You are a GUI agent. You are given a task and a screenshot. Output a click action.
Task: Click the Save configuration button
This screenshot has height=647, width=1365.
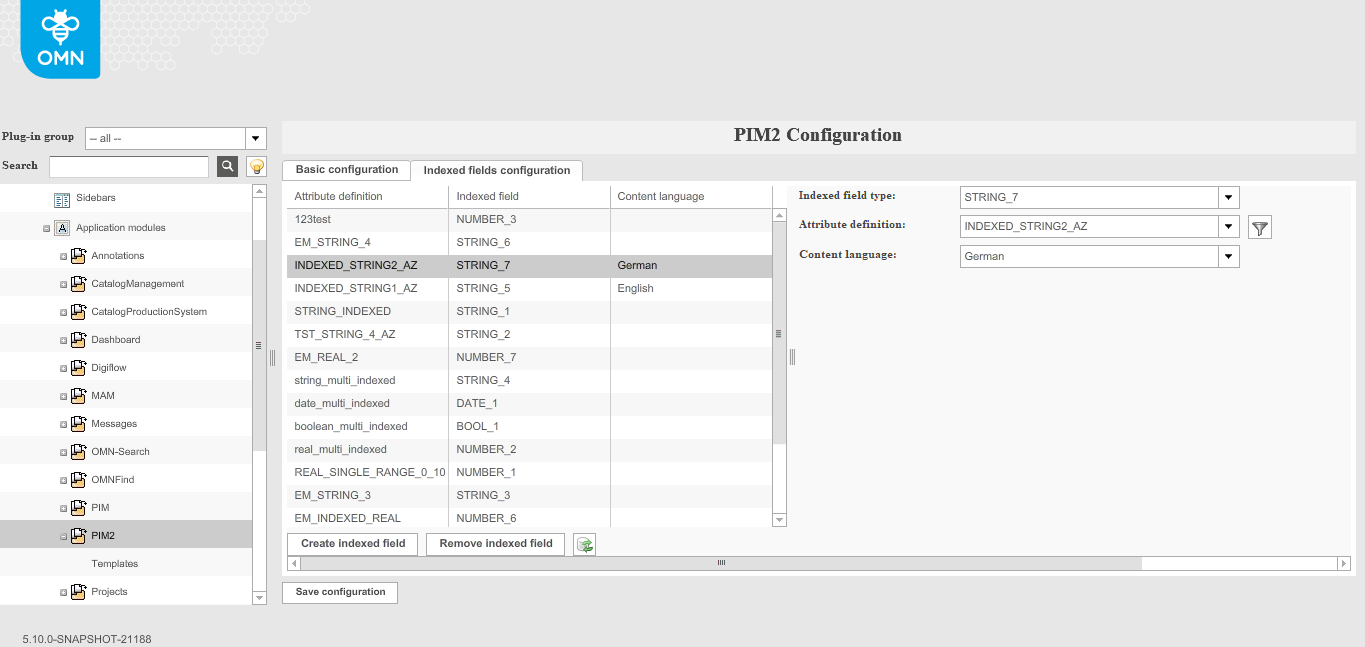tap(339, 592)
